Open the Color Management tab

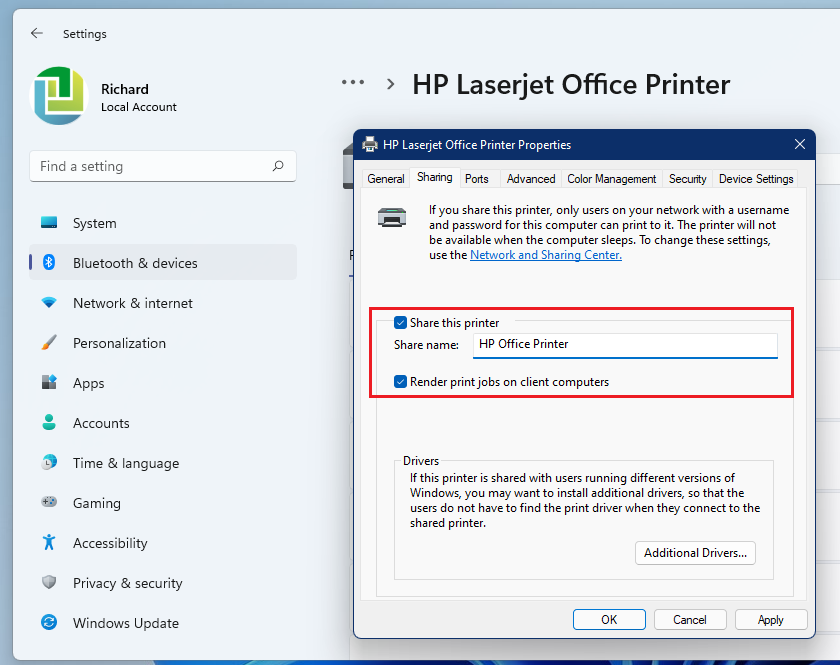point(611,178)
